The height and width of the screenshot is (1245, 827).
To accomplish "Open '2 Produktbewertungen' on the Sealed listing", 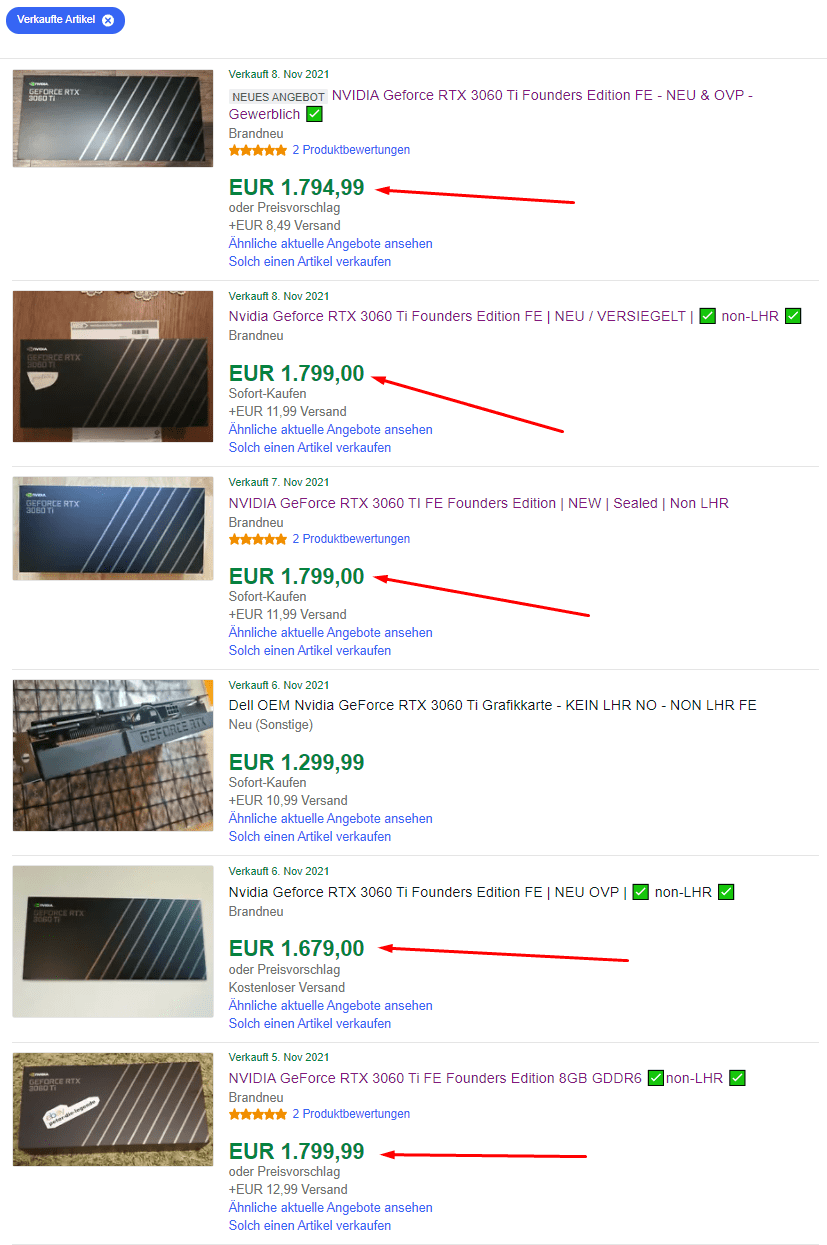I will [351, 539].
